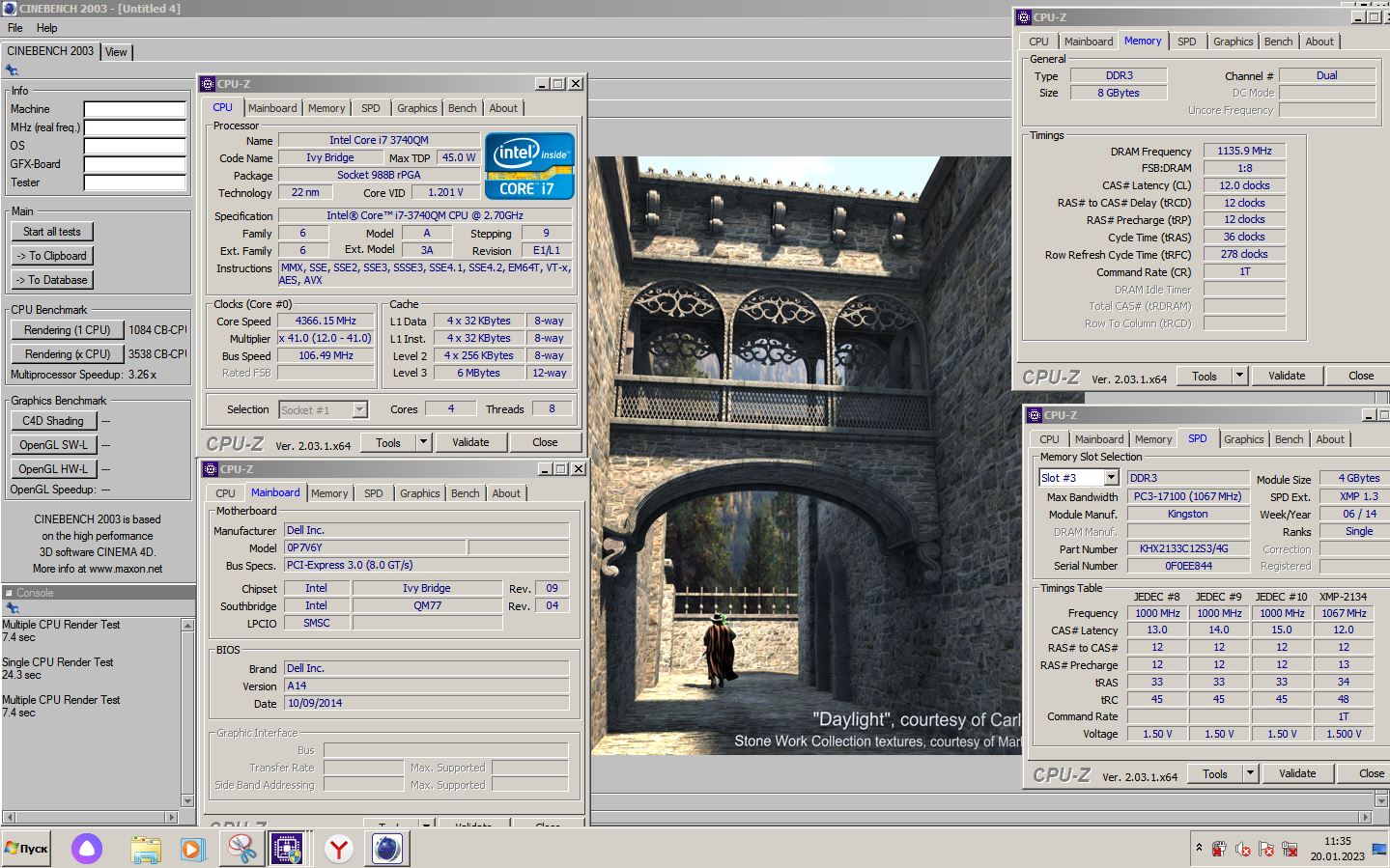Click the To Clipboard button
The height and width of the screenshot is (868, 1390).
click(x=52, y=256)
